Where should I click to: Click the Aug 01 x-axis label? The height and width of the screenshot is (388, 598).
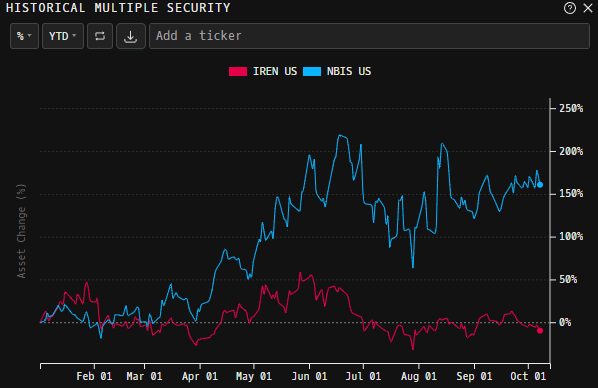(x=419, y=377)
